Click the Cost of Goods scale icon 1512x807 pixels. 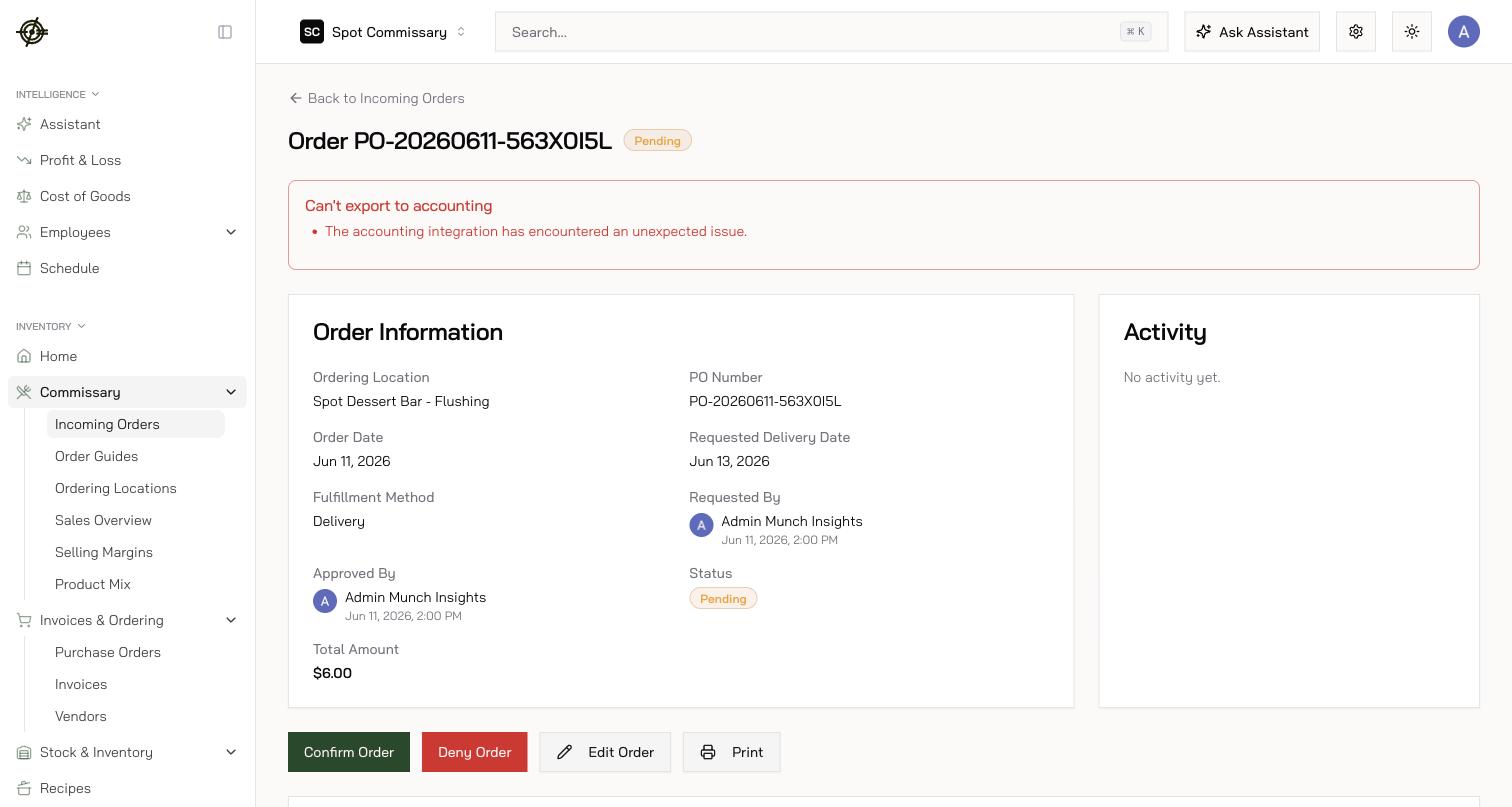coord(24,196)
